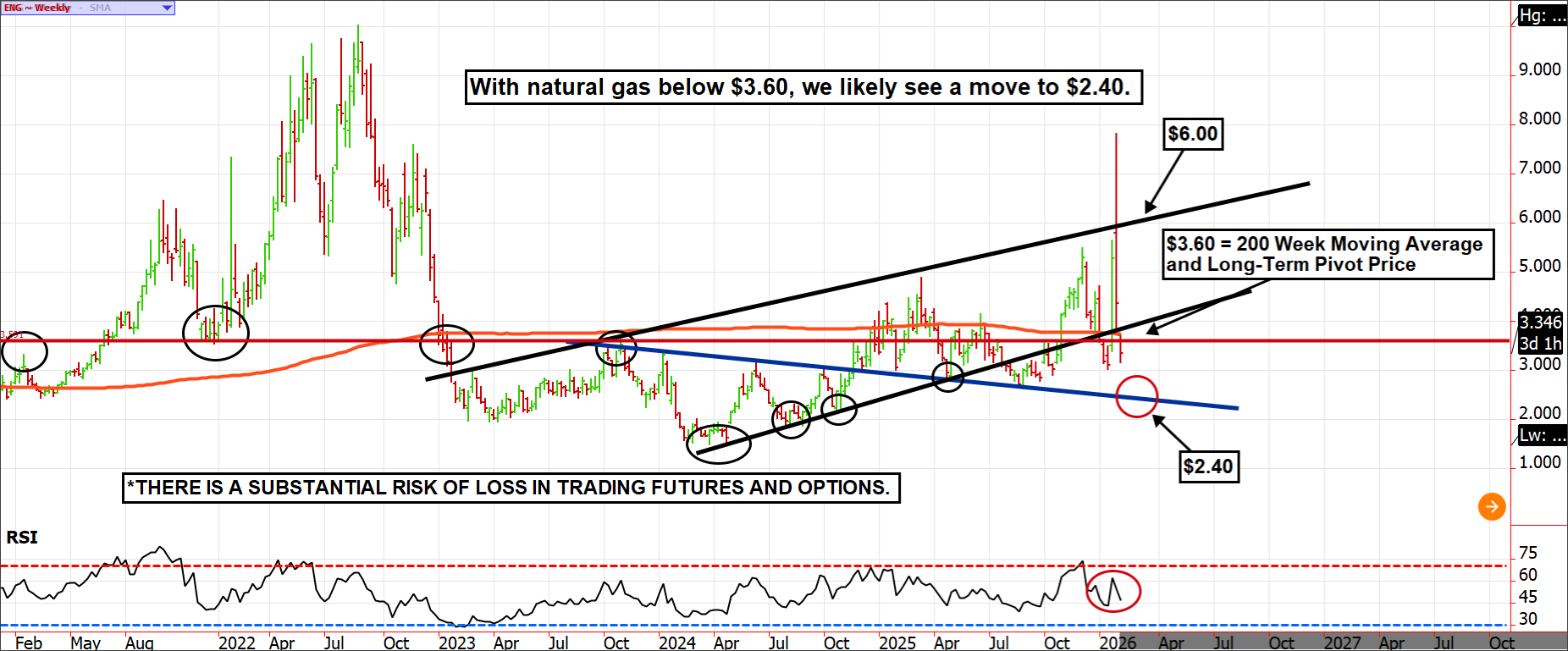
Task: Click the 1.000 price axis value
Action: point(1540,462)
